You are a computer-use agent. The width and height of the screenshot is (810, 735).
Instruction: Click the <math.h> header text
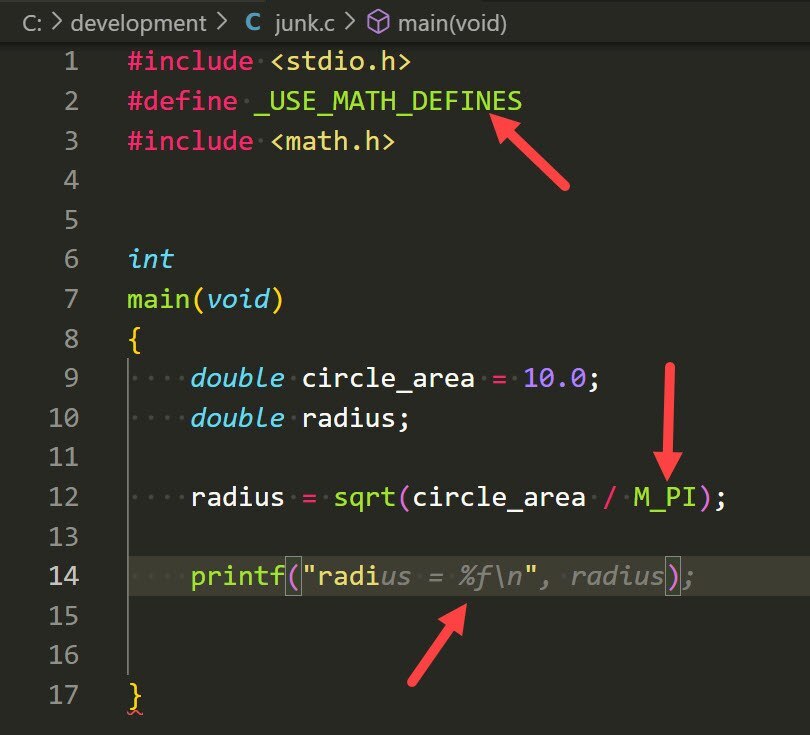pos(333,141)
